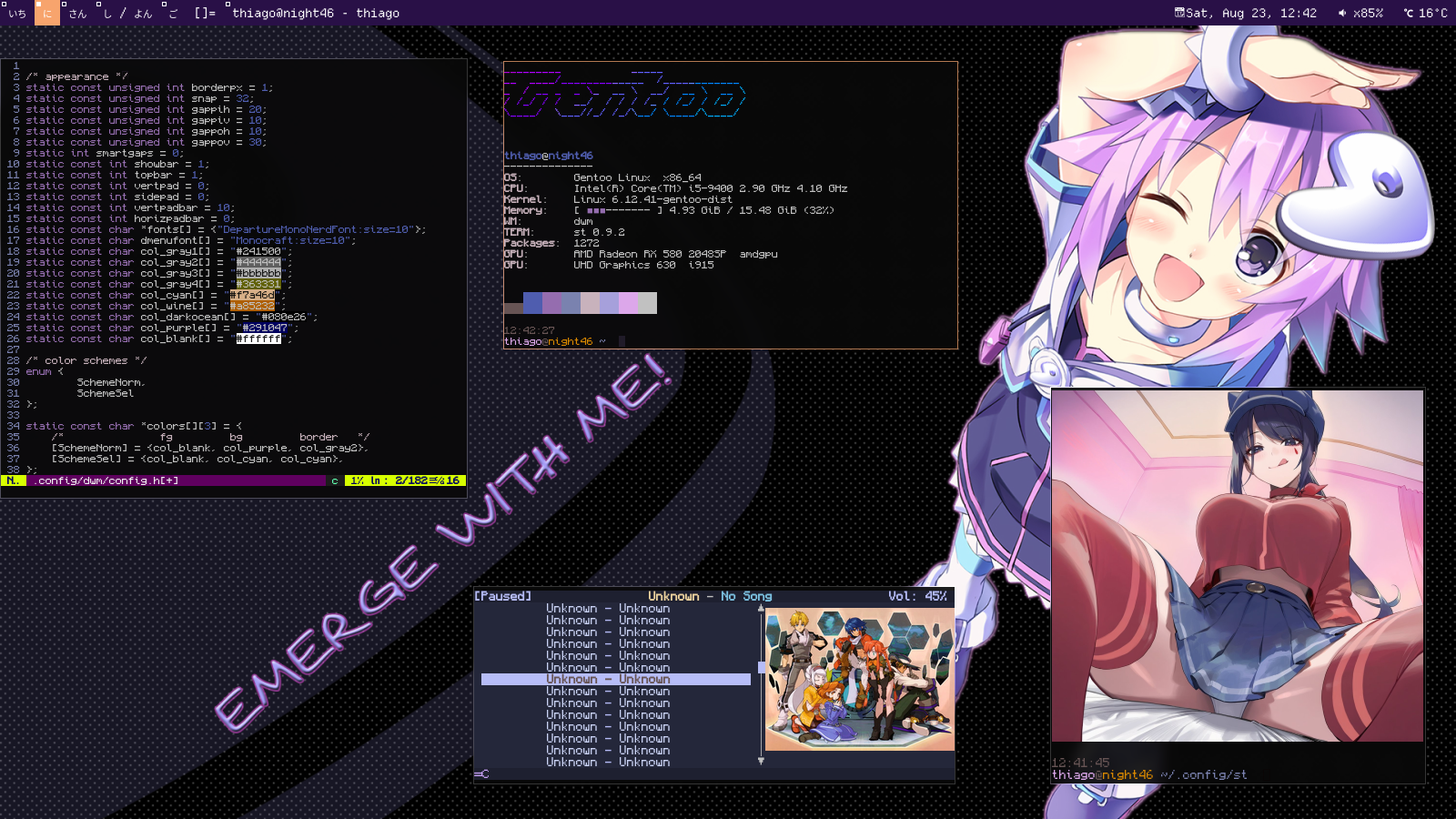Click the #363331 color value in the editor
Viewport: 1456px width, 819px height.
click(x=258, y=284)
